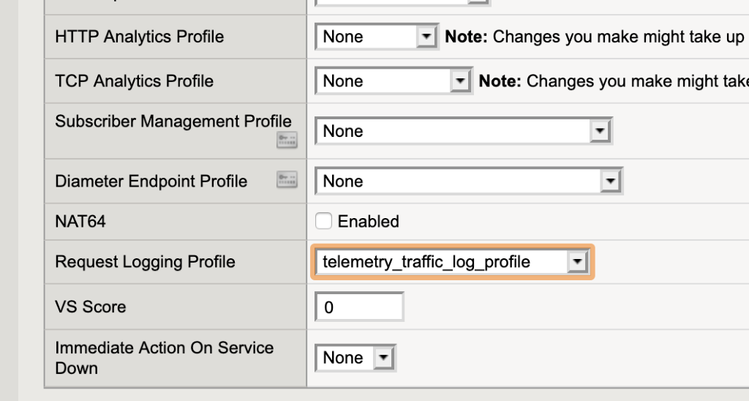The width and height of the screenshot is (749, 401).
Task: Click the "Enabled" text next to NAT64
Action: (368, 221)
